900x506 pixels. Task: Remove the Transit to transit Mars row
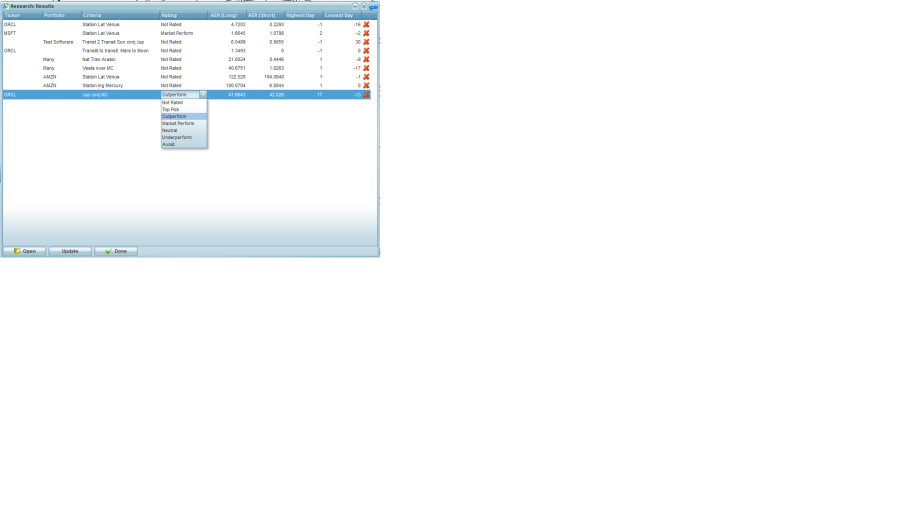point(366,51)
